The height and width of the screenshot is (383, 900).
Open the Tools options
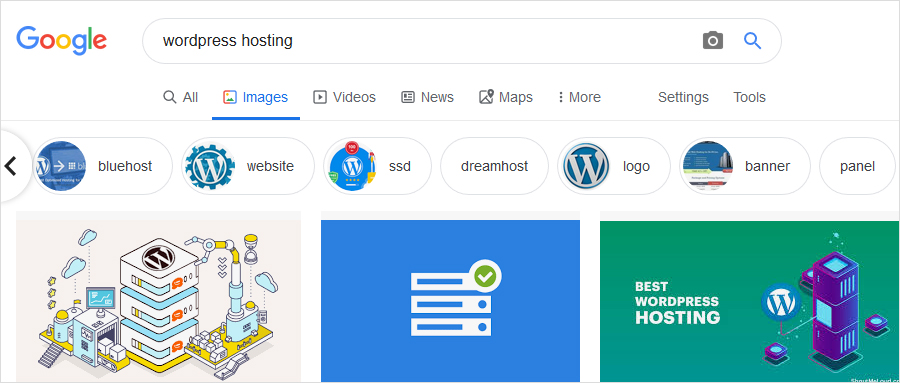click(749, 98)
